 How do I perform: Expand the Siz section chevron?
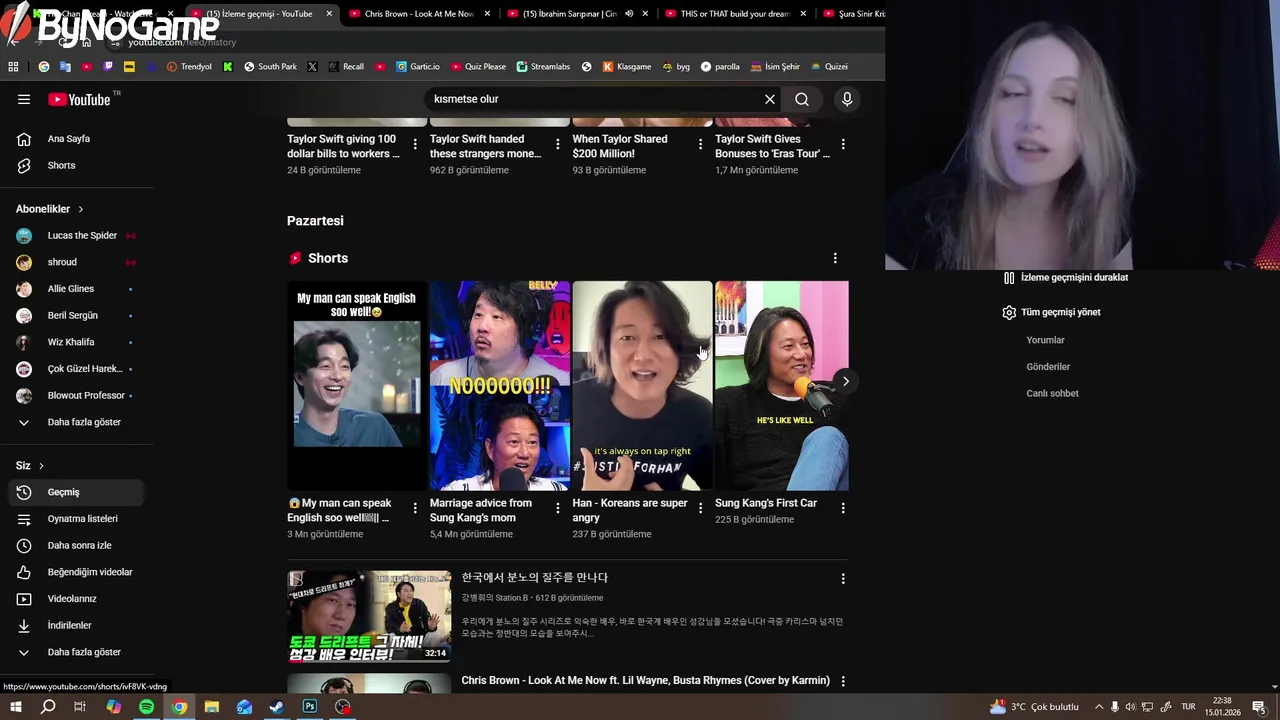[41, 466]
